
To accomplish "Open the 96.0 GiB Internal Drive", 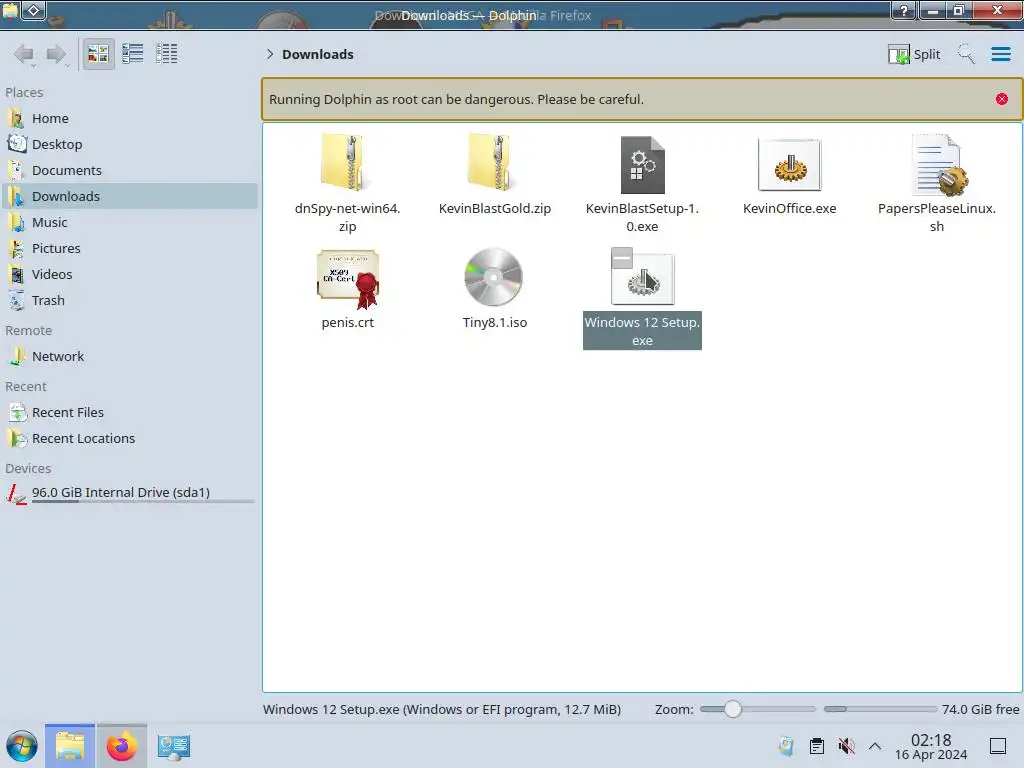I will coord(130,493).
